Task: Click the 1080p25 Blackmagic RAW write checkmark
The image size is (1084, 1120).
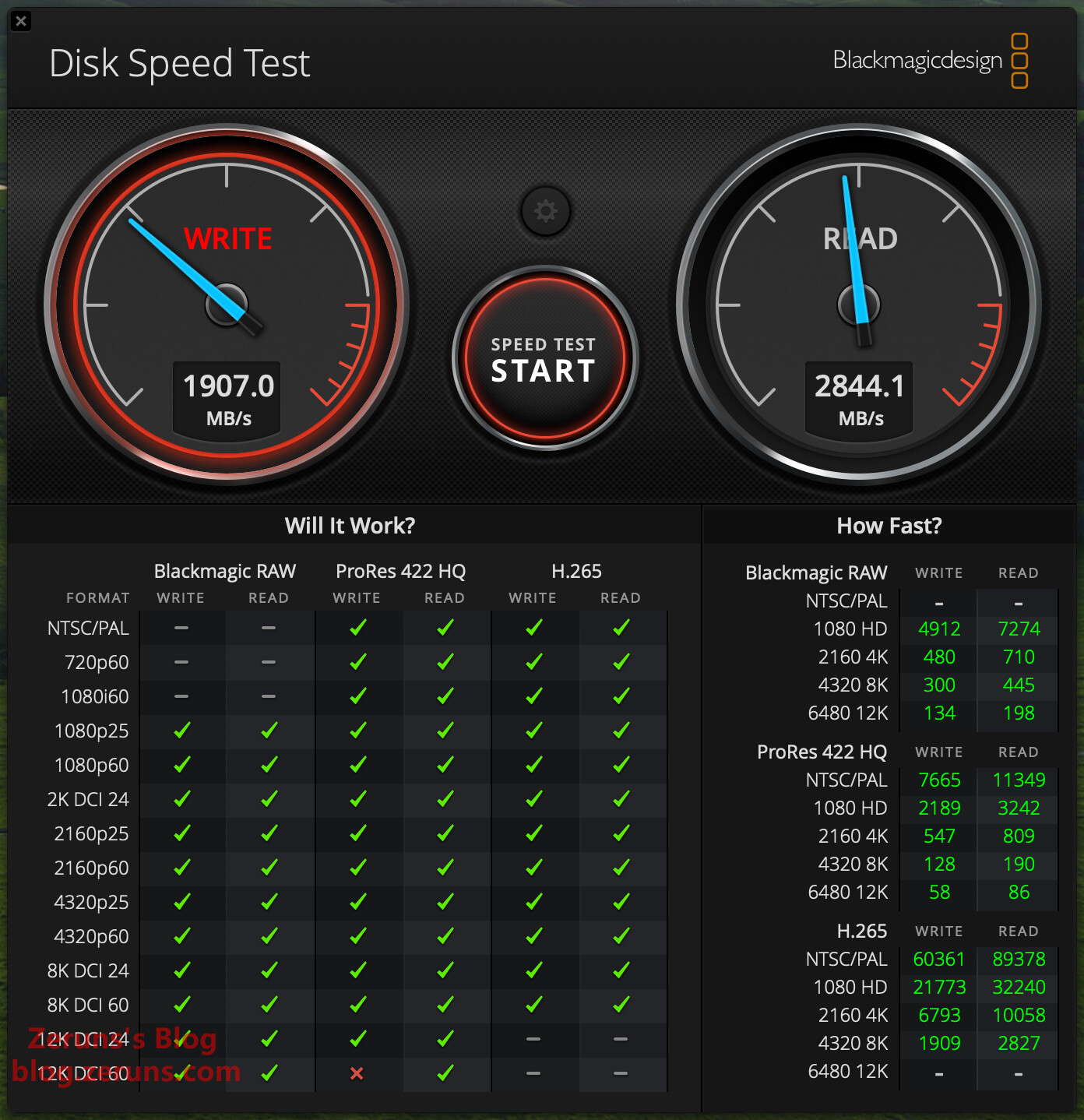Action: [181, 731]
